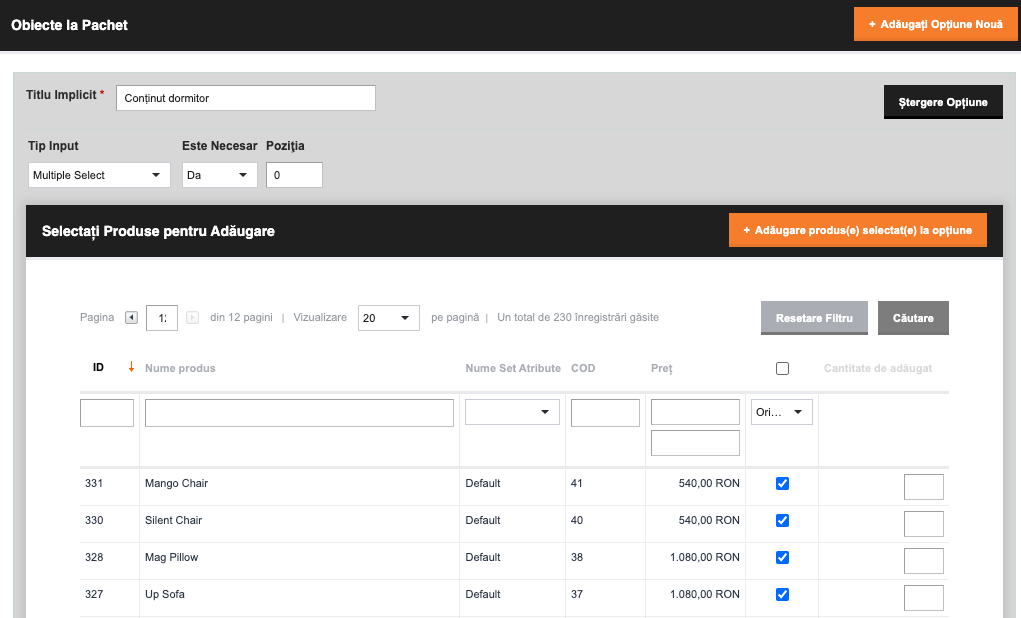
Task: Sort by Nume produs column header
Action: tap(180, 368)
